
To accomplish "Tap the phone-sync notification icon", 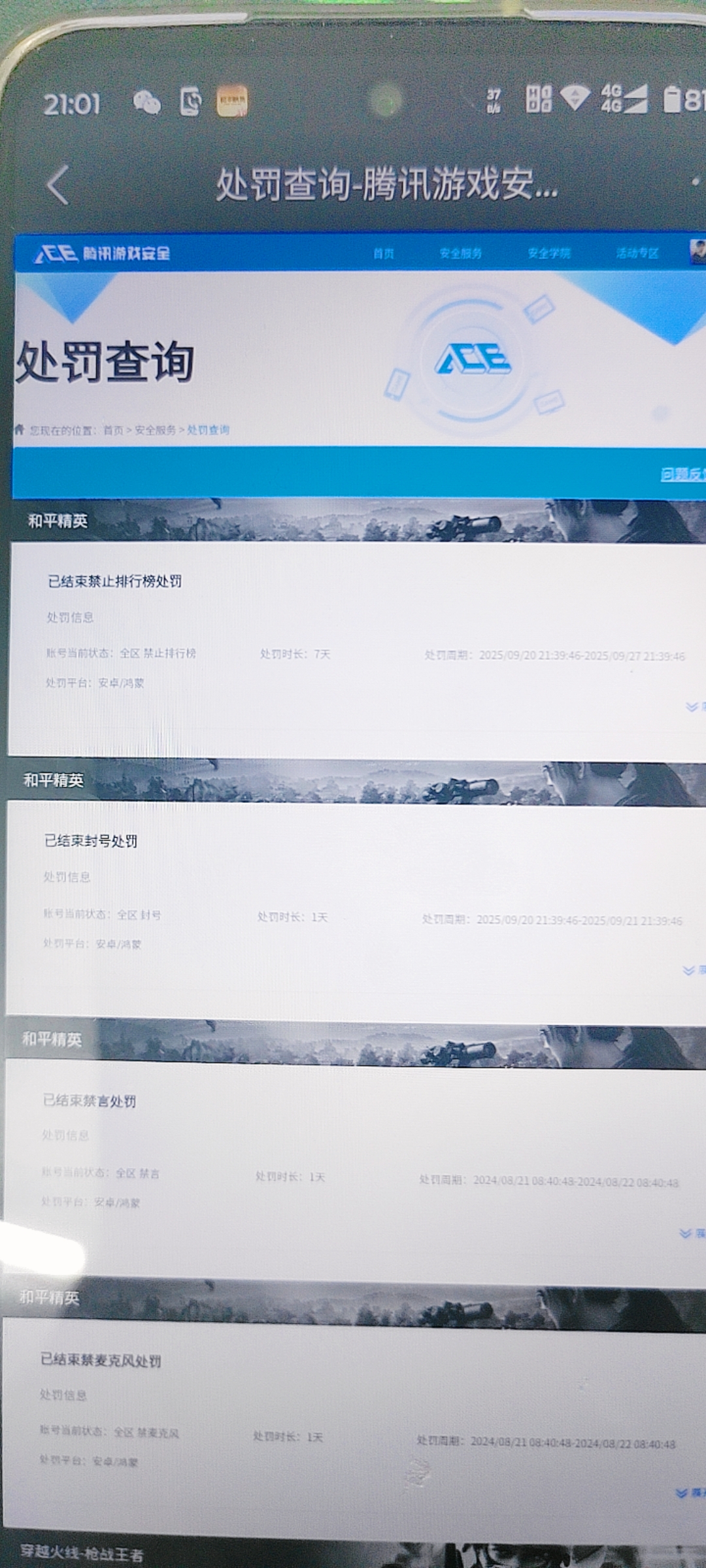I will (x=190, y=103).
